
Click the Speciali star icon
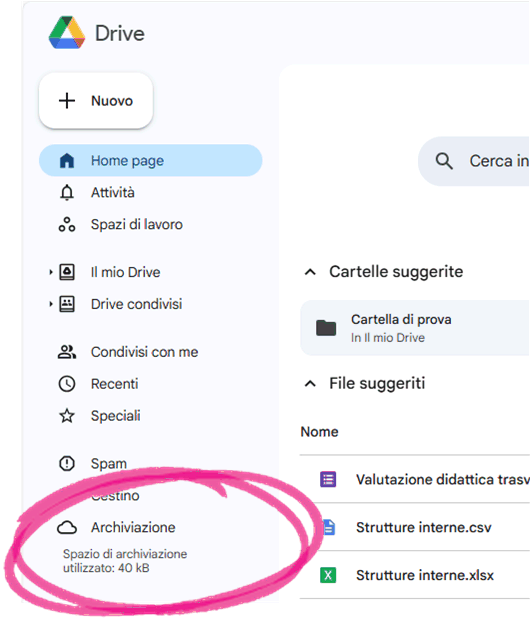[x=67, y=416]
